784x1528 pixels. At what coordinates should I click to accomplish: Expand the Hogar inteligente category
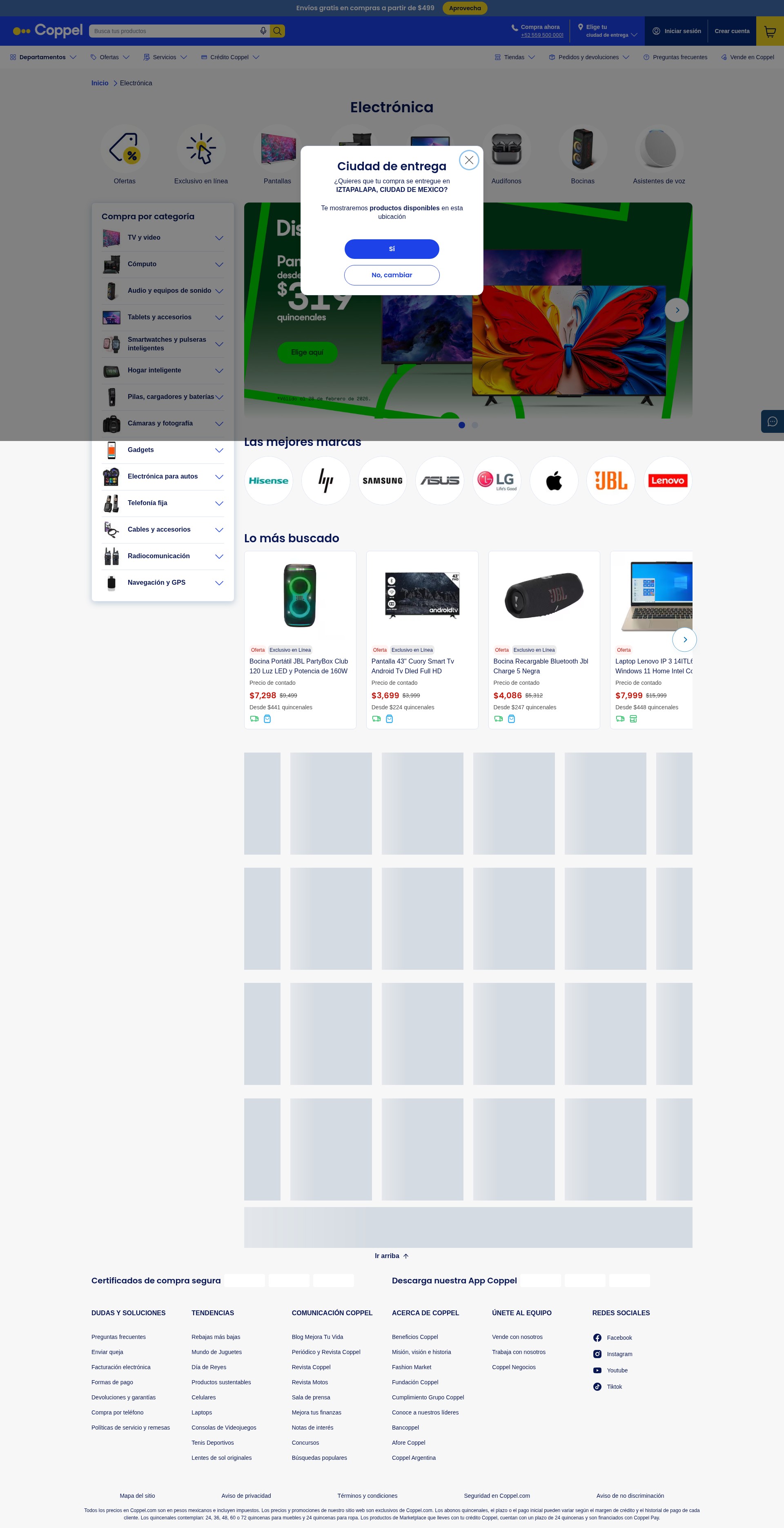click(x=163, y=370)
